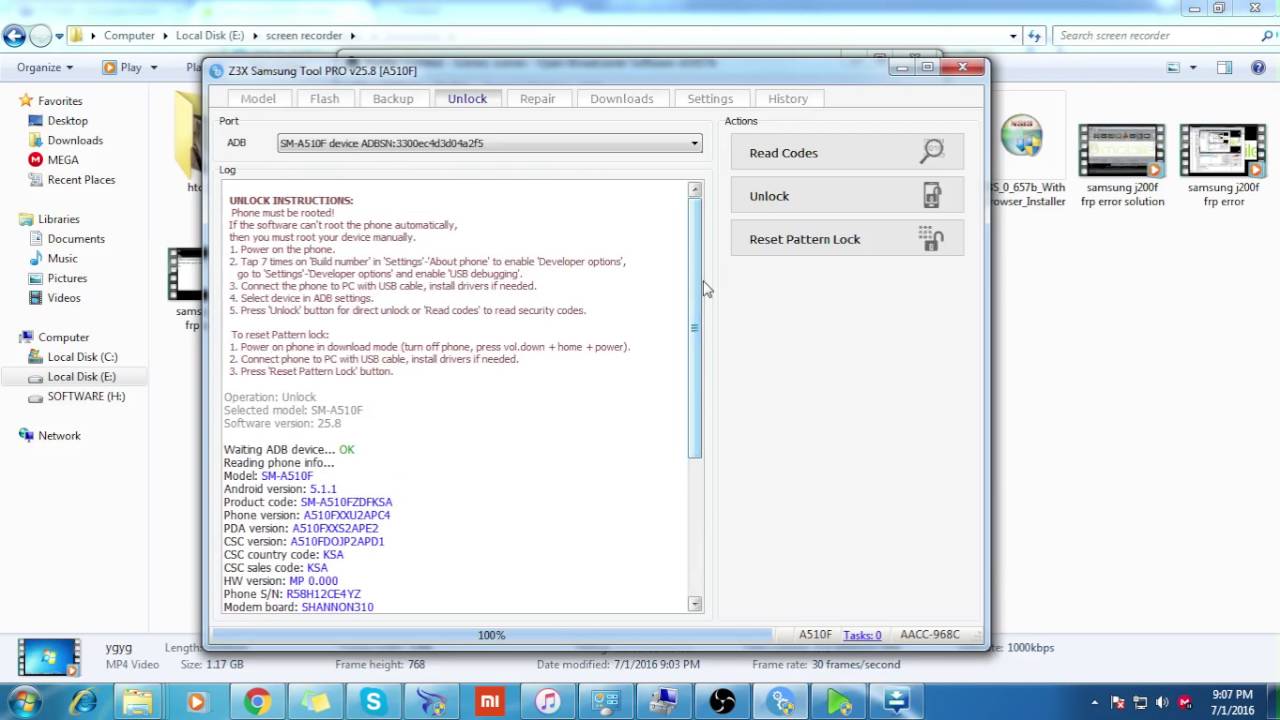Click the 100% progress bar

(x=492, y=635)
